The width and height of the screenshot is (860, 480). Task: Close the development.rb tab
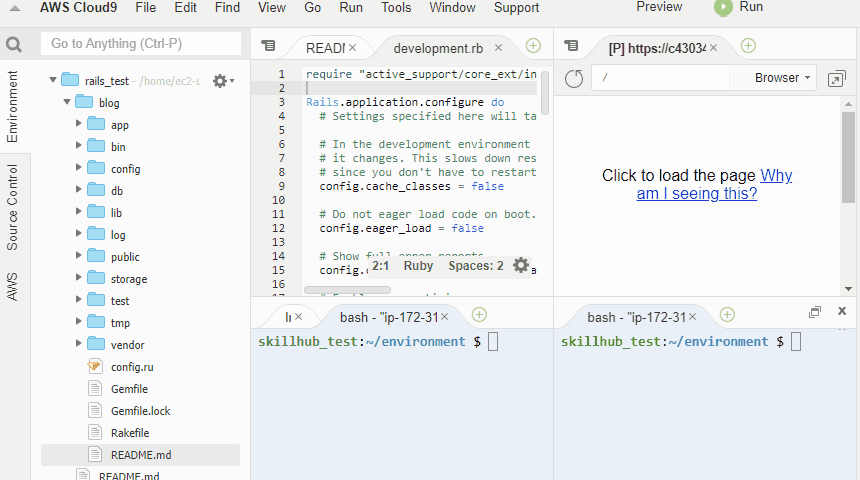tap(498, 48)
